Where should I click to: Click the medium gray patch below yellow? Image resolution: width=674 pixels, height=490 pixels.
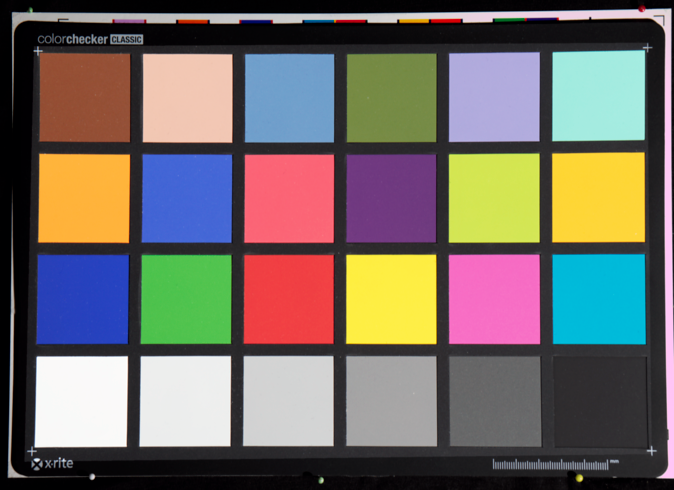pos(392,401)
